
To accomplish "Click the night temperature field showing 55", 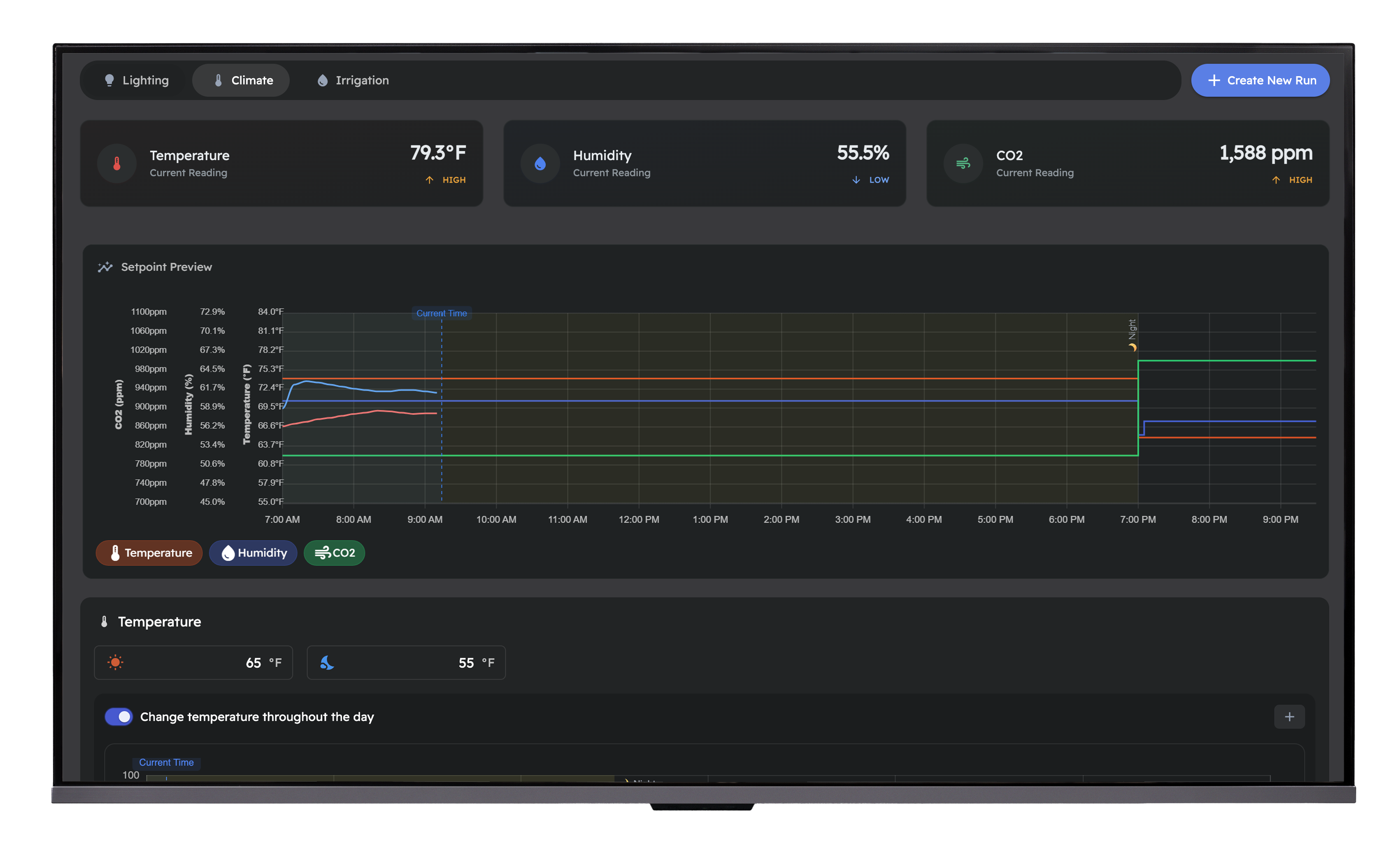I will click(x=406, y=662).
